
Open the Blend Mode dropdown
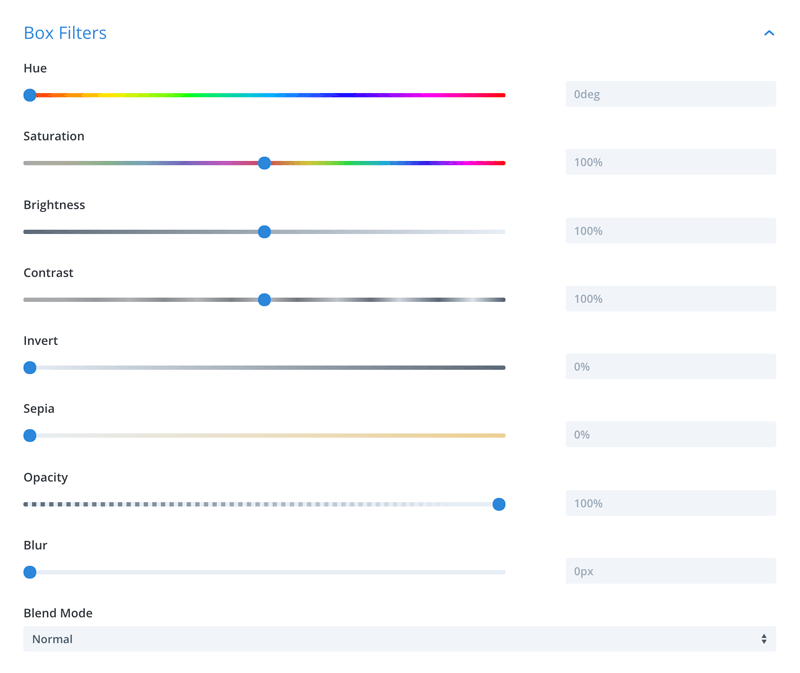pos(399,639)
